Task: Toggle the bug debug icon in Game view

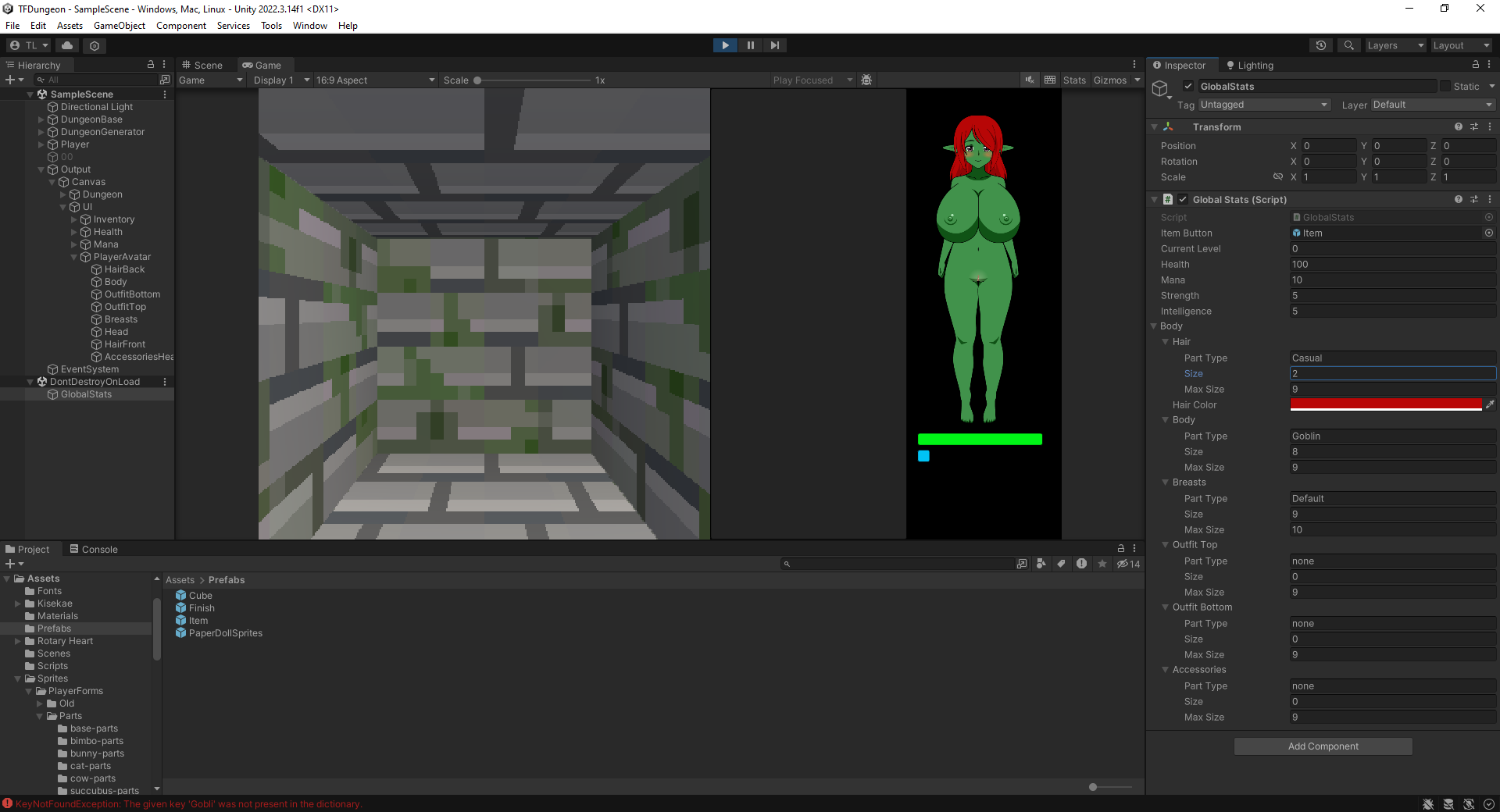Action: [x=866, y=80]
